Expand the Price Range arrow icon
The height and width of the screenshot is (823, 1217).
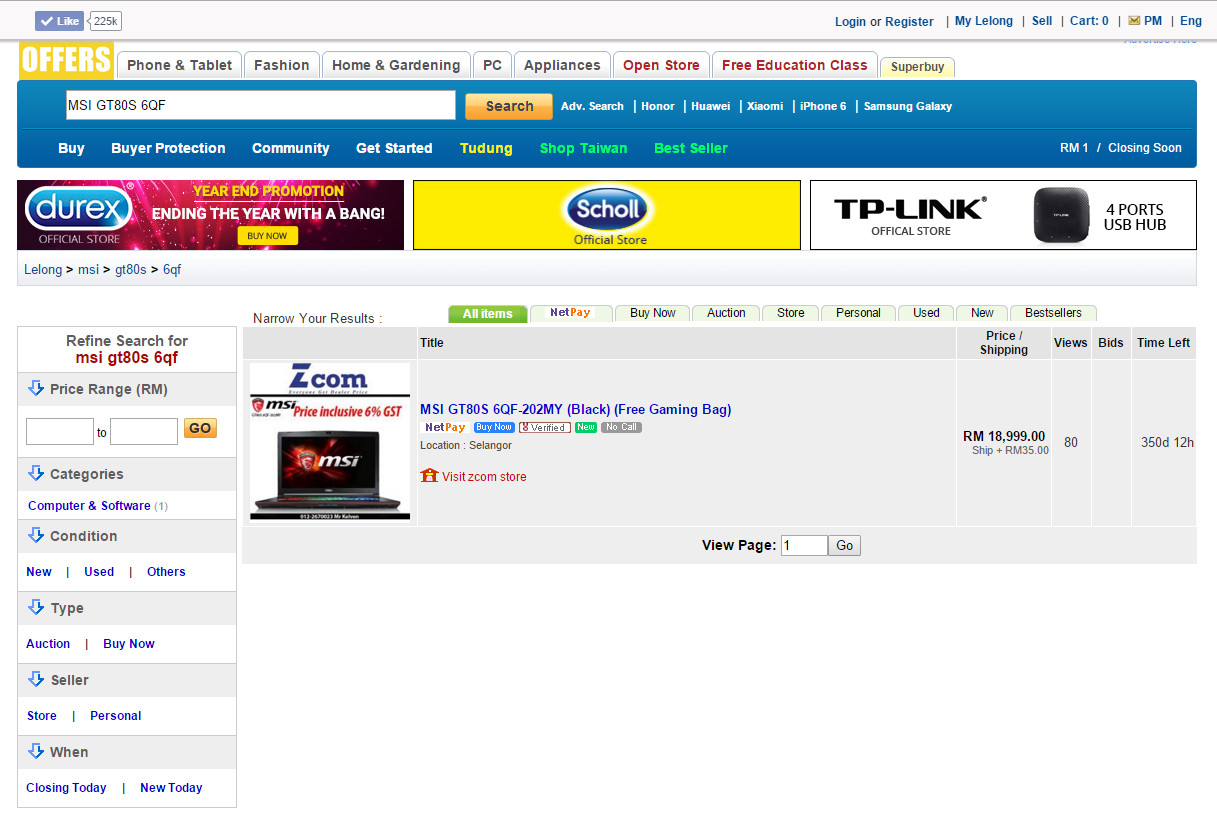point(36,389)
